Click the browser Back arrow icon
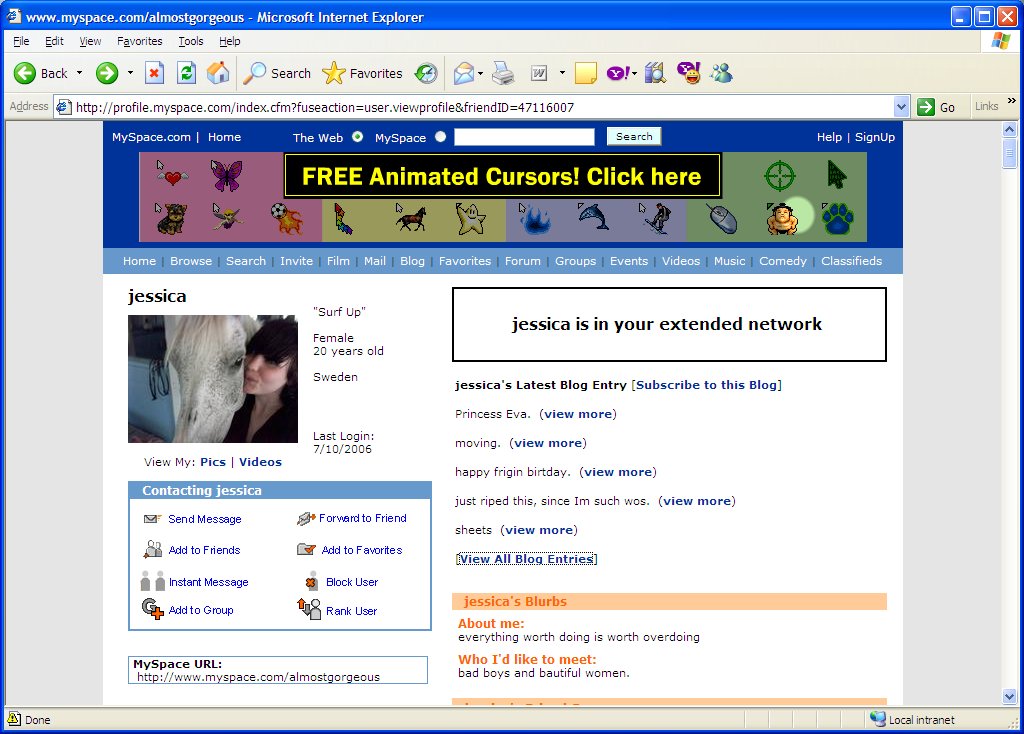This screenshot has height=734, width=1024. tap(25, 73)
